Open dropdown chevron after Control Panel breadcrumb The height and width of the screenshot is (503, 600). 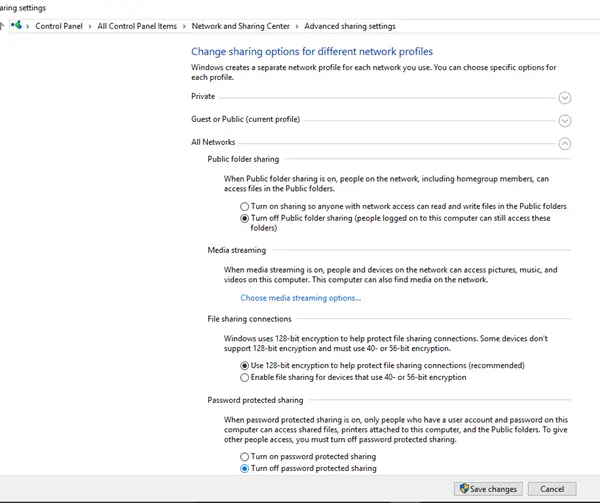point(90,26)
